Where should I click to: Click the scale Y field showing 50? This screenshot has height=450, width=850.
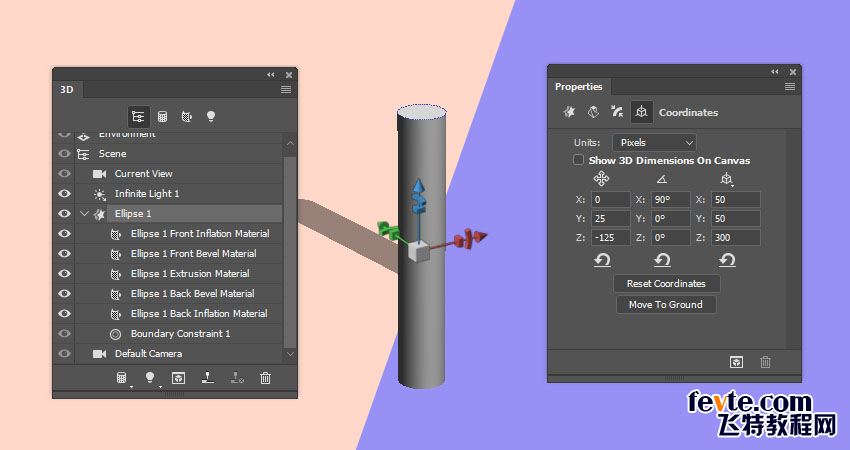point(736,218)
